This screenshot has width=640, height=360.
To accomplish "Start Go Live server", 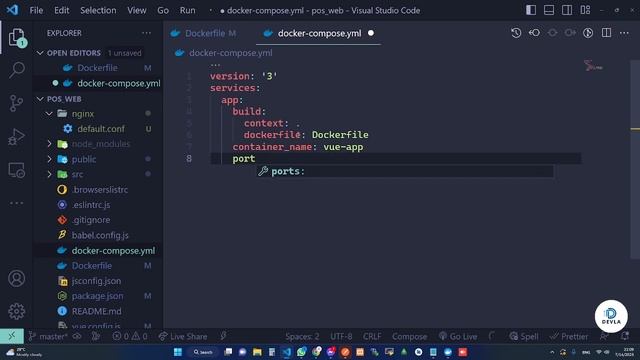I will 458,336.
